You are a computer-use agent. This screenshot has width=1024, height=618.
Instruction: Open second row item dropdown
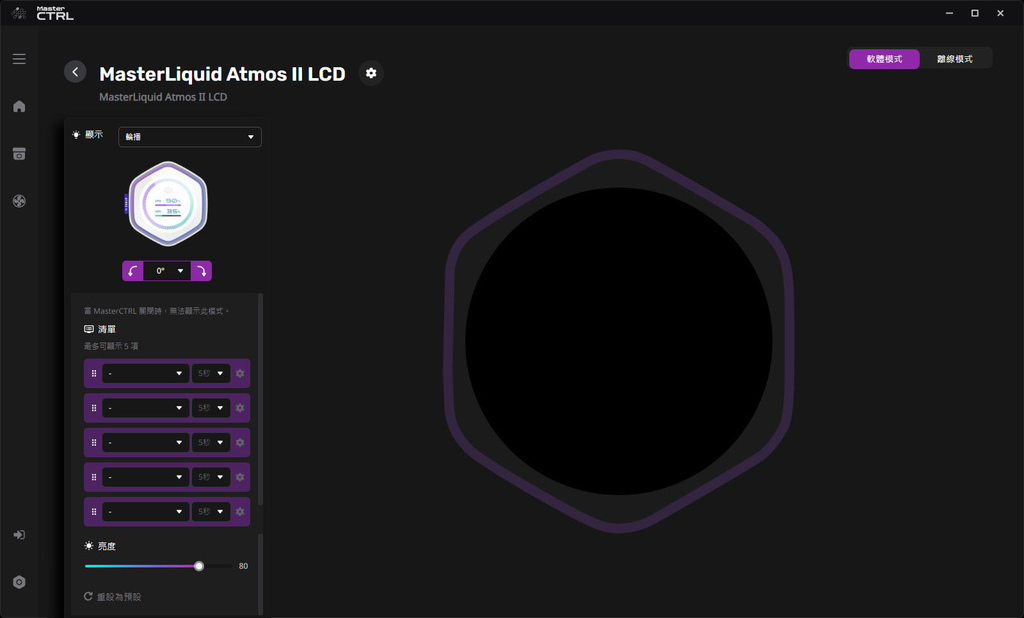pyautogui.click(x=146, y=408)
